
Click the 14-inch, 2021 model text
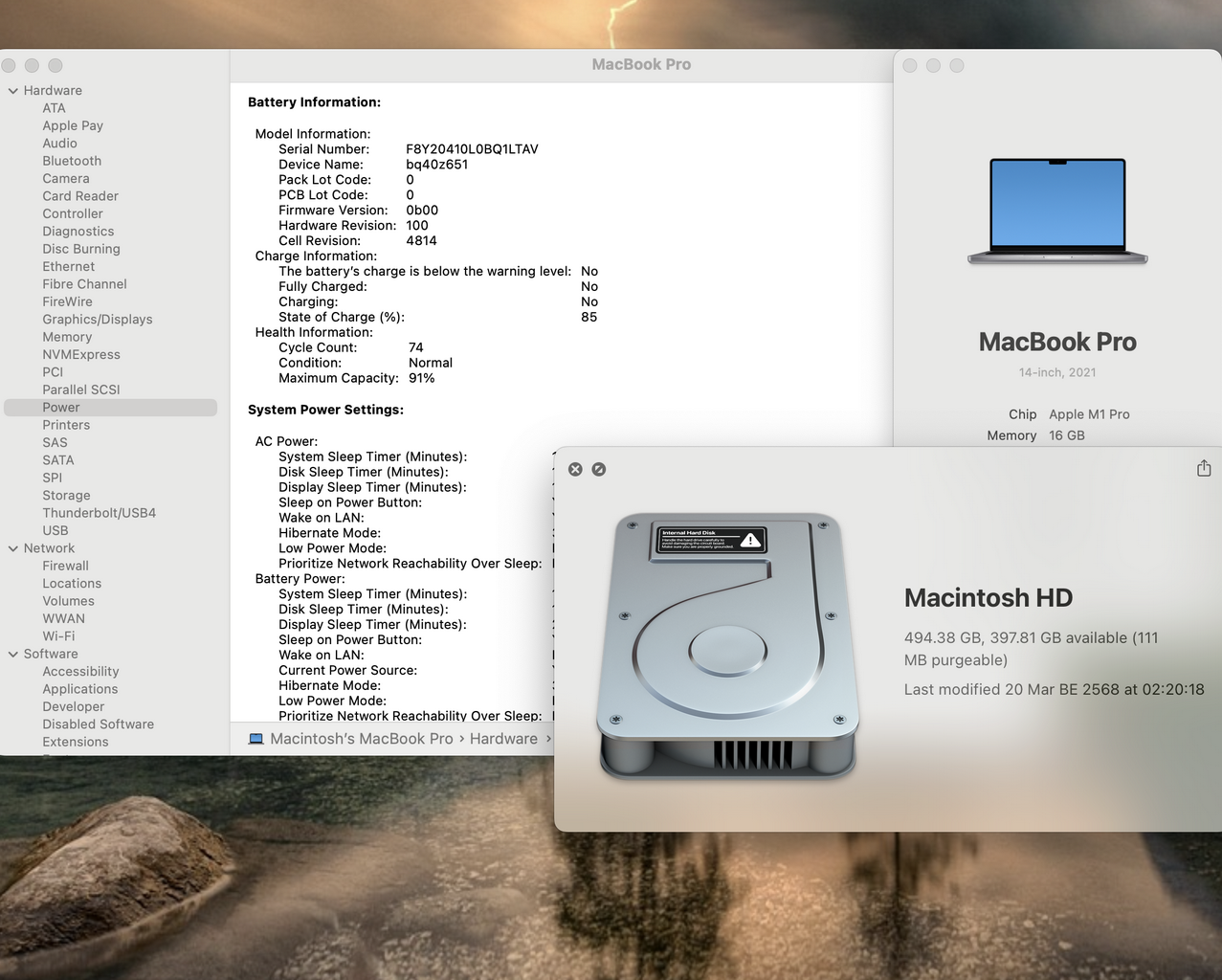tap(1057, 372)
